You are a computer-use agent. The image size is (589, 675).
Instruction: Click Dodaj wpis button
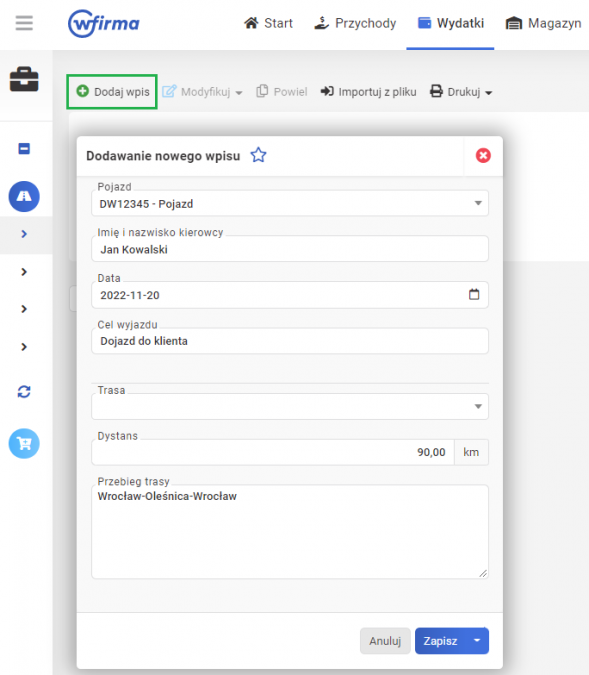coord(112,92)
